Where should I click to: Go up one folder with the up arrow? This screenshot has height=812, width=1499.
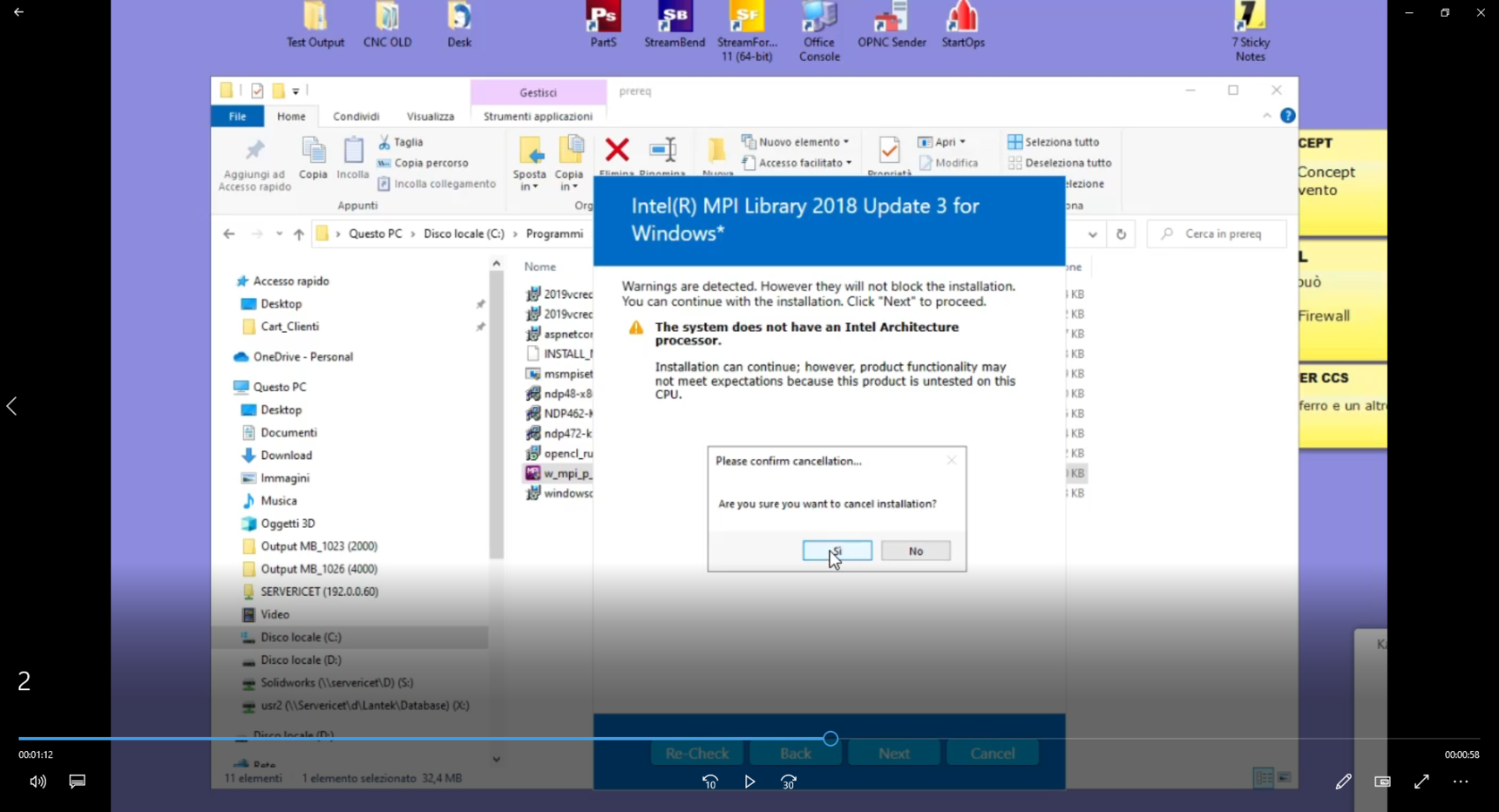[x=299, y=234]
